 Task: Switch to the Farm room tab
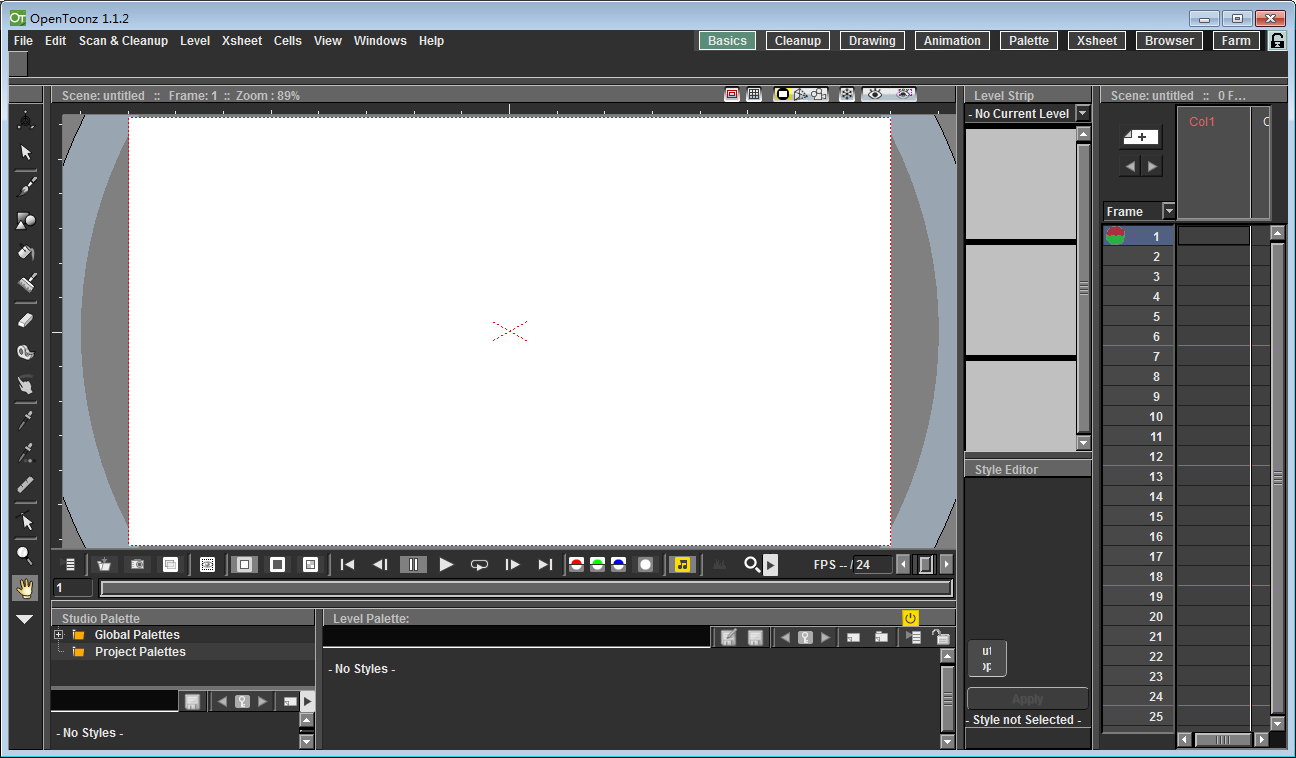1236,41
